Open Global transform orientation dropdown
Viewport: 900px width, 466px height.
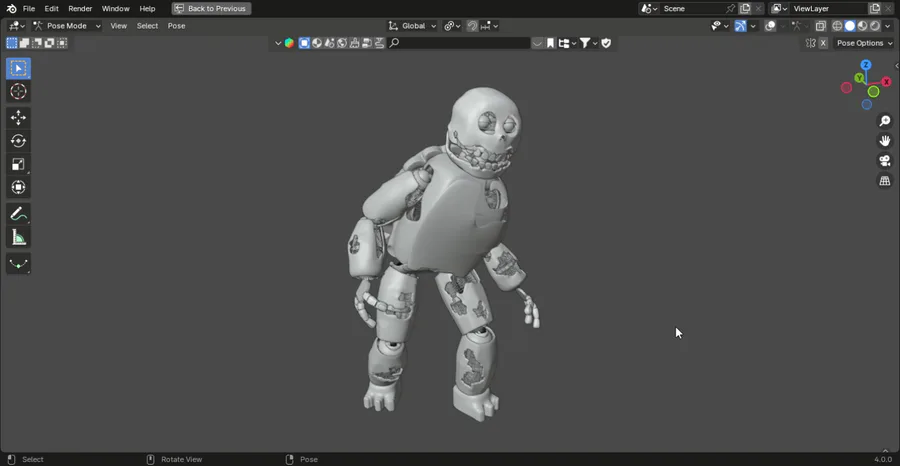pos(412,26)
